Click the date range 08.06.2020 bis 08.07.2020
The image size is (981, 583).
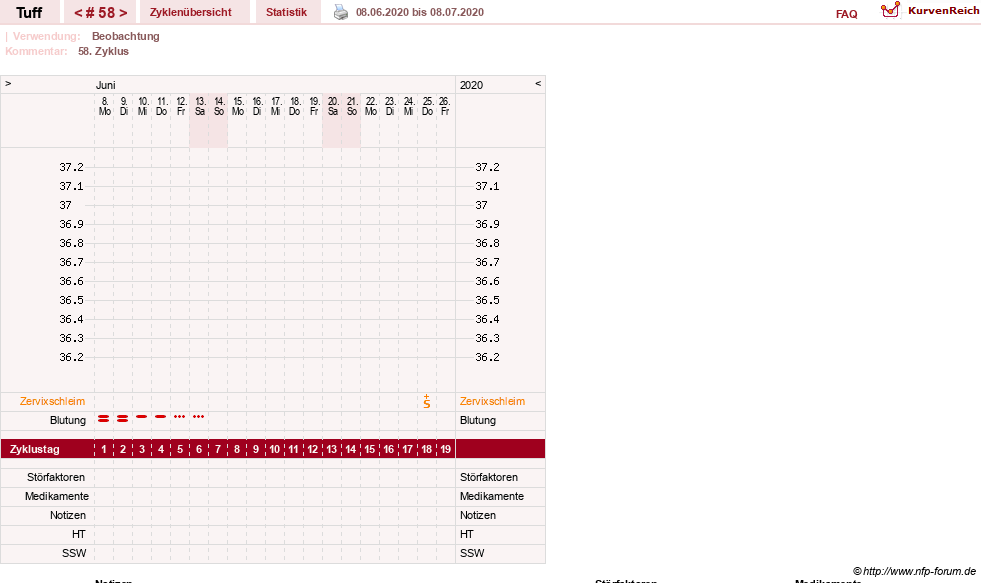tap(420, 12)
